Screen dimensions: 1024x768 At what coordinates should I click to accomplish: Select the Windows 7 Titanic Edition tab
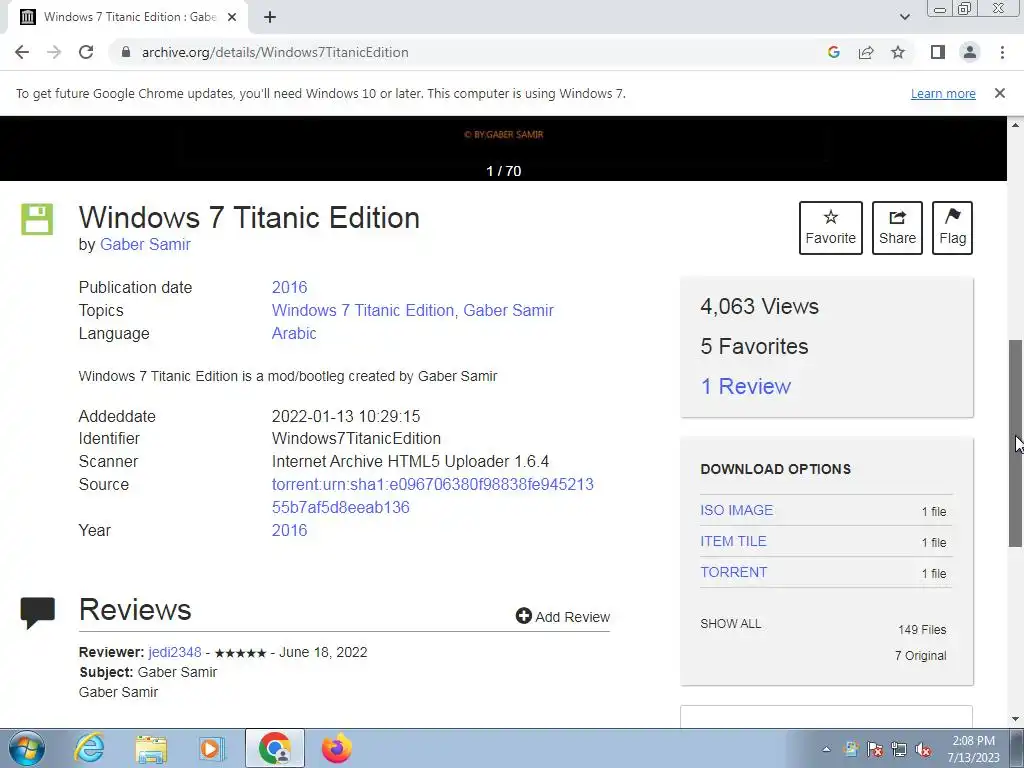click(128, 17)
